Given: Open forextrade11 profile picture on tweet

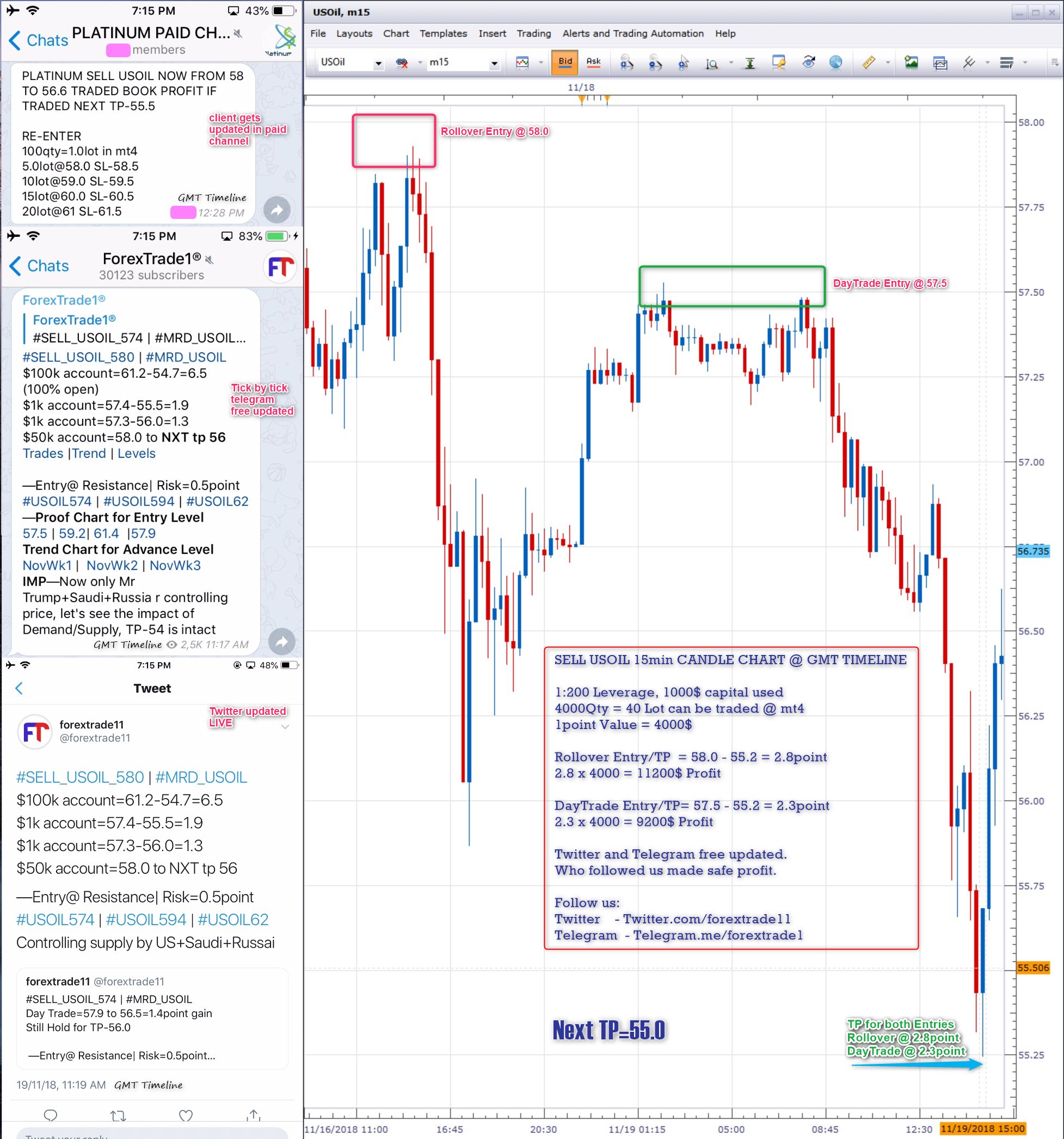Looking at the screenshot, I should (x=35, y=731).
